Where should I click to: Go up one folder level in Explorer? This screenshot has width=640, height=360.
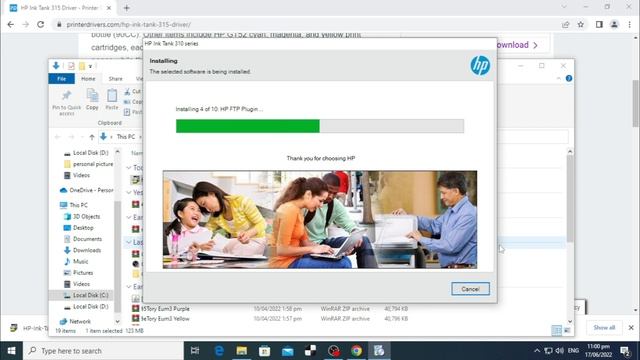pos(92,137)
